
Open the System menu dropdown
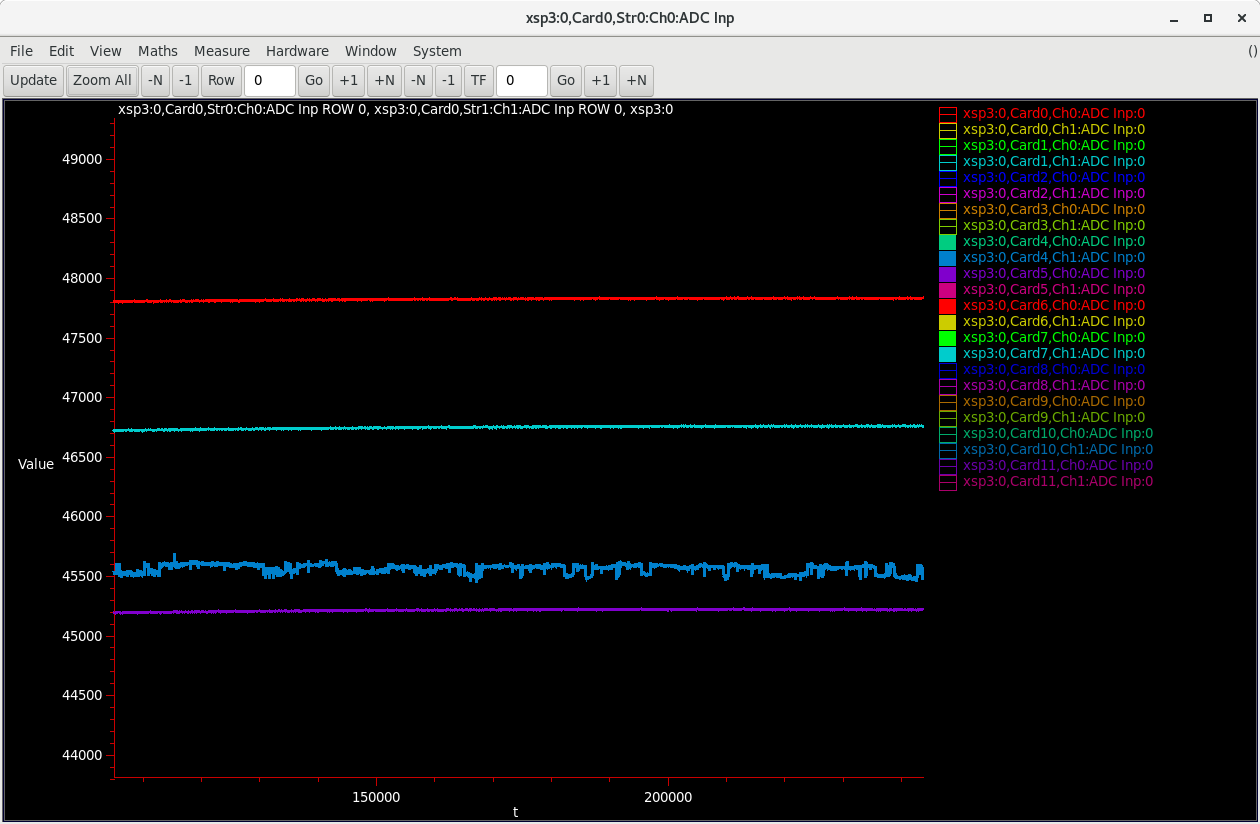(x=437, y=51)
